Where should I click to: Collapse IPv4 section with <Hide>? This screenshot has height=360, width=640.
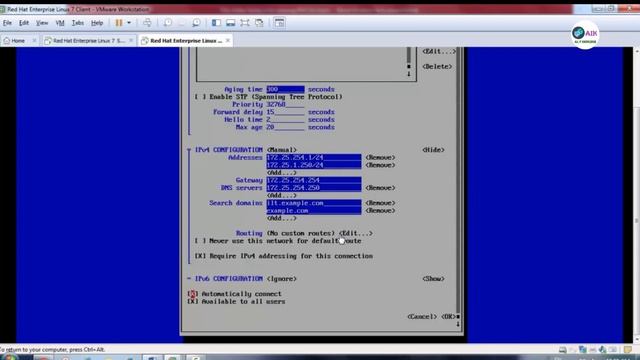pos(433,150)
